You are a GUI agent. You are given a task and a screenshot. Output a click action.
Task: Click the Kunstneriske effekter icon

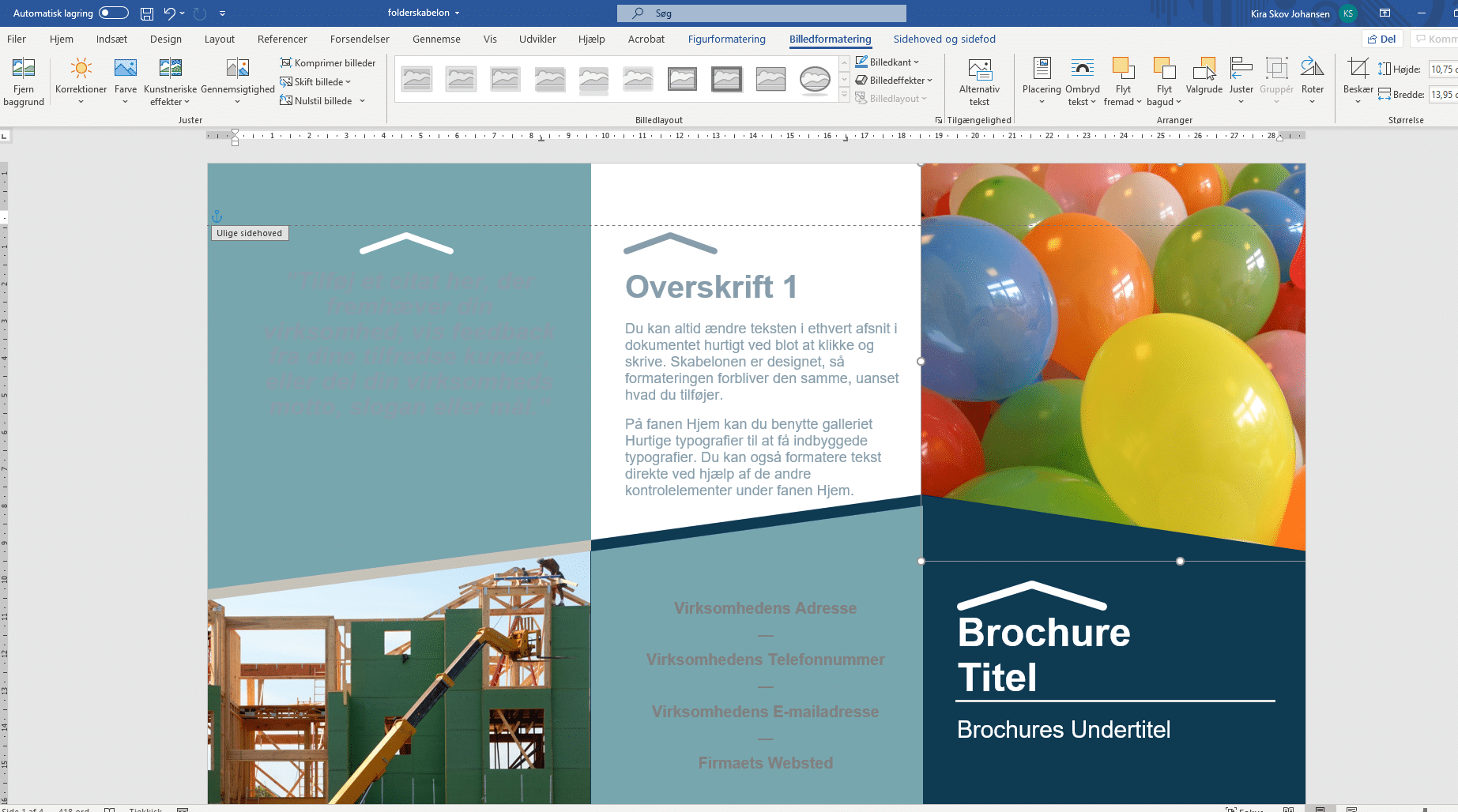tap(170, 70)
